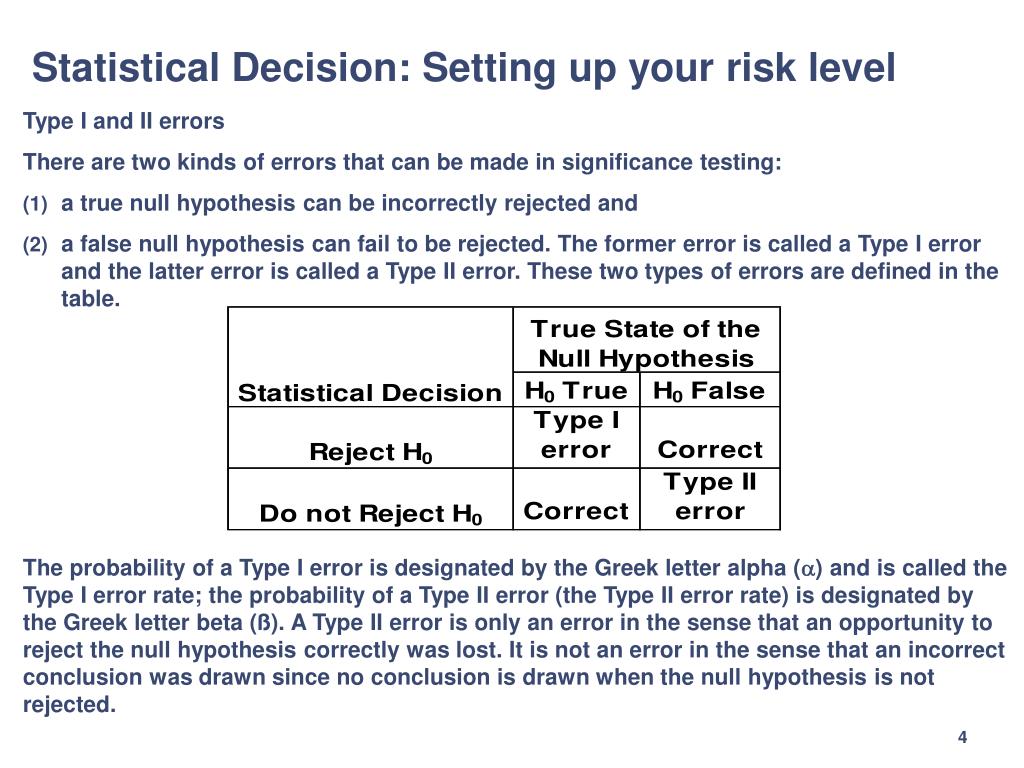Select the "Reject H0" row label

pyautogui.click(x=370, y=452)
